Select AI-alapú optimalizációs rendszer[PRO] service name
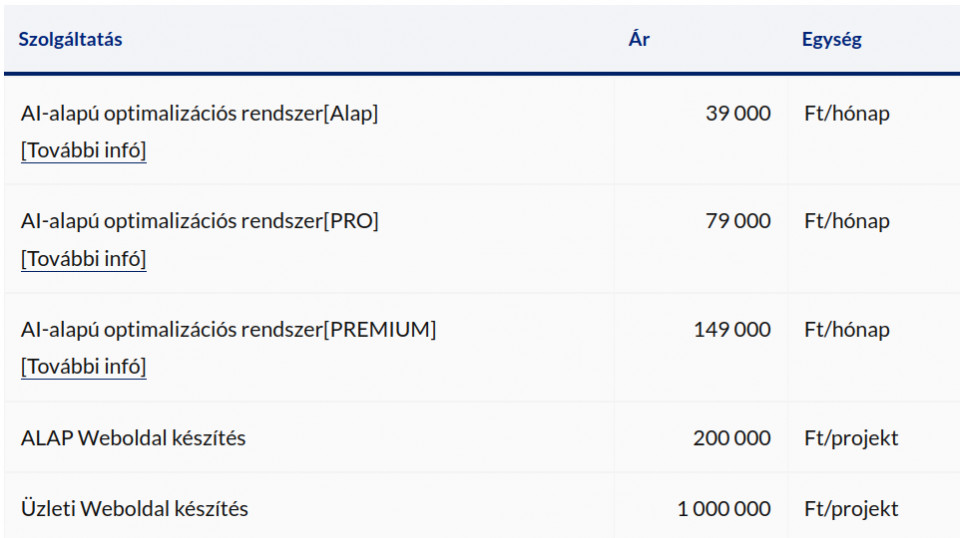The width and height of the screenshot is (960, 538). click(x=200, y=221)
